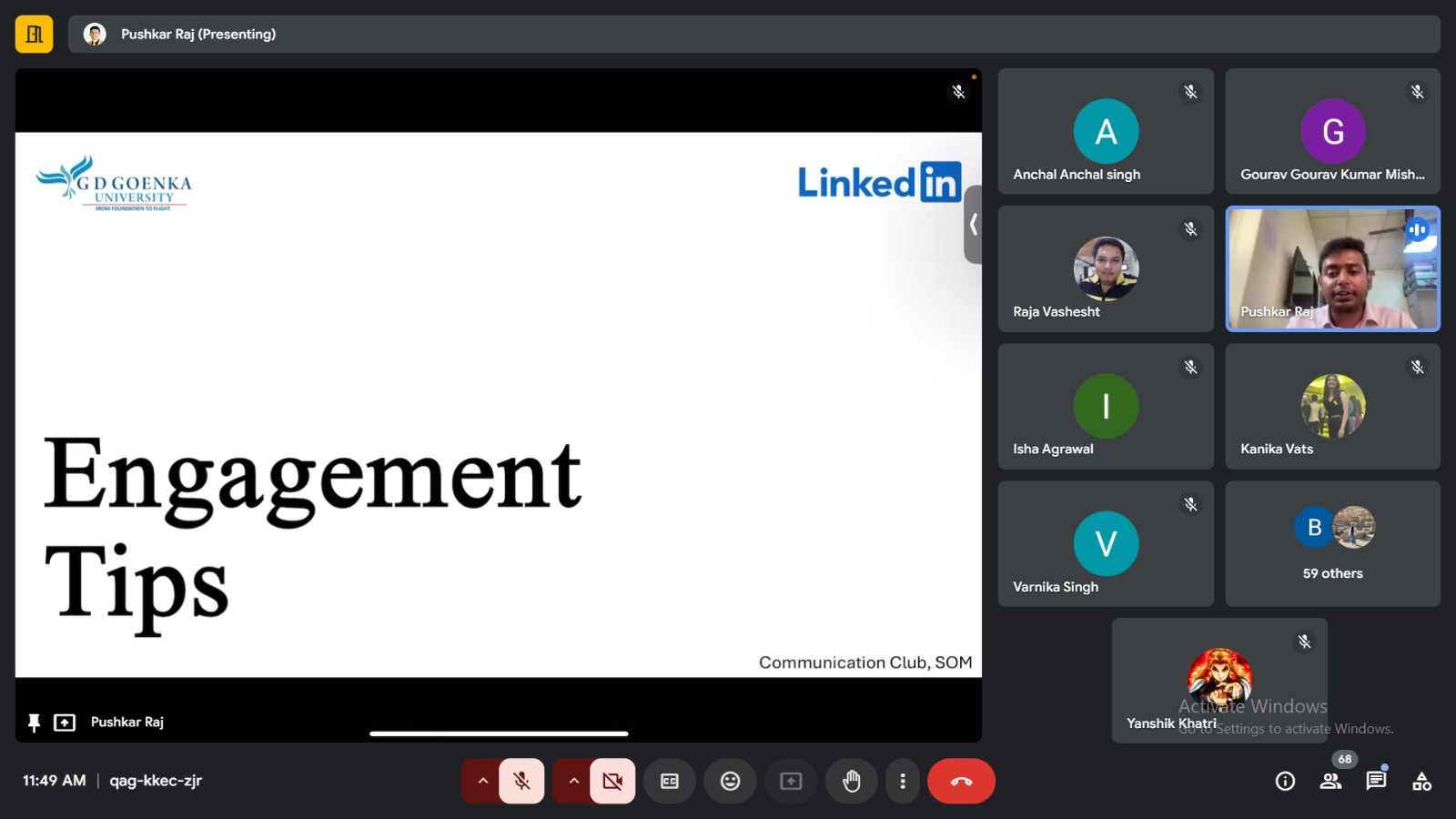Image resolution: width=1456 pixels, height=819 pixels.
Task: Open the people list showing 68
Action: (x=1330, y=781)
